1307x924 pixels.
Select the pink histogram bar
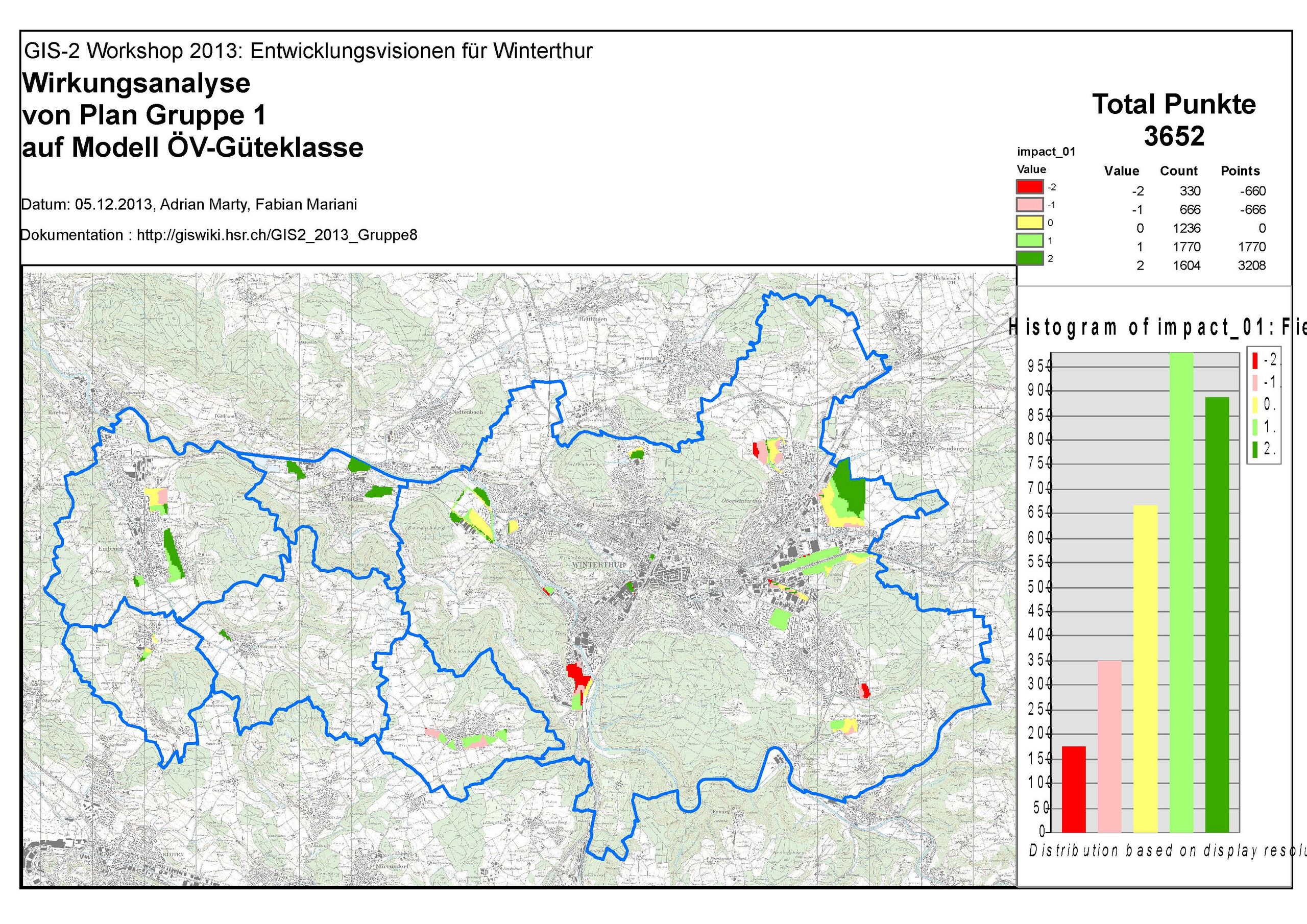(1109, 746)
